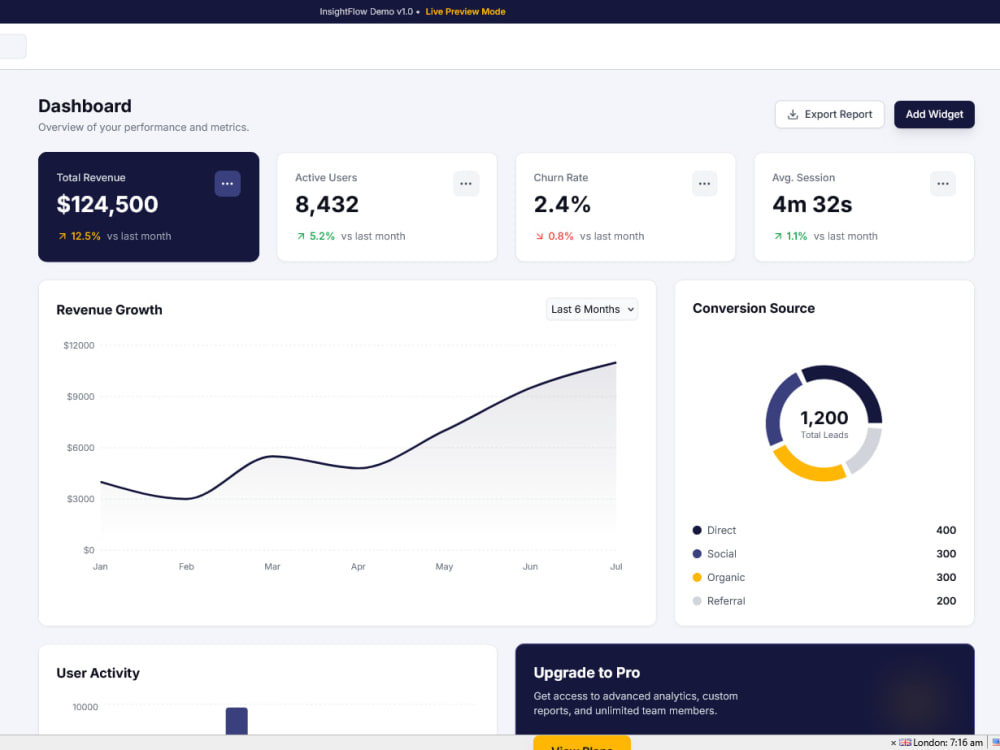Select the Organic legend color dot

tap(696, 577)
